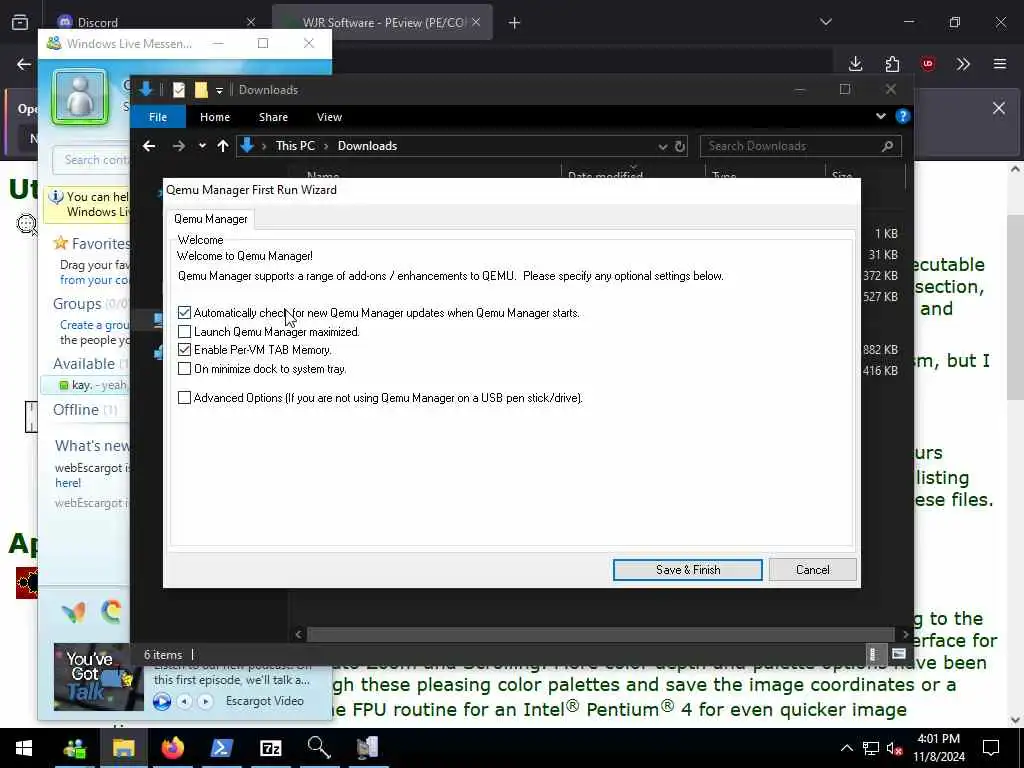1024x768 pixels.
Task: Click Search contacts field in Messenger
Action: tap(91, 160)
